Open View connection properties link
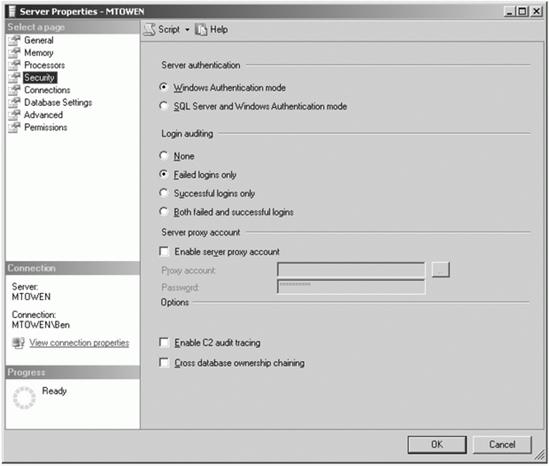Screen dimensions: 549x466 (79, 343)
